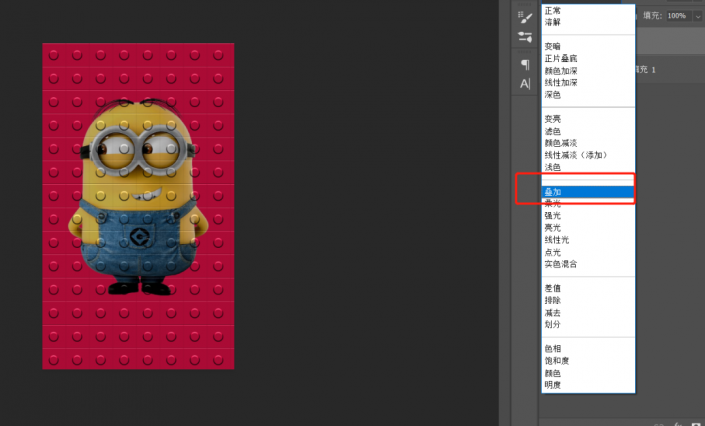The width and height of the screenshot is (705, 426).
Task: Choose 正片叠底 (Multiply) blend mode
Action: (x=560, y=59)
